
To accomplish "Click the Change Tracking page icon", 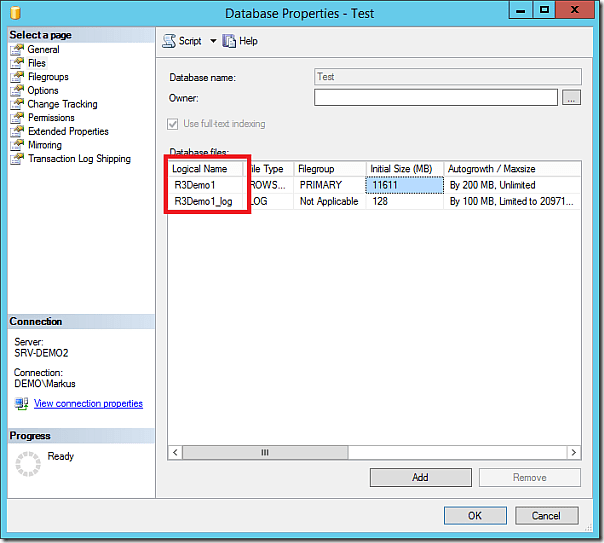I will coord(17,104).
